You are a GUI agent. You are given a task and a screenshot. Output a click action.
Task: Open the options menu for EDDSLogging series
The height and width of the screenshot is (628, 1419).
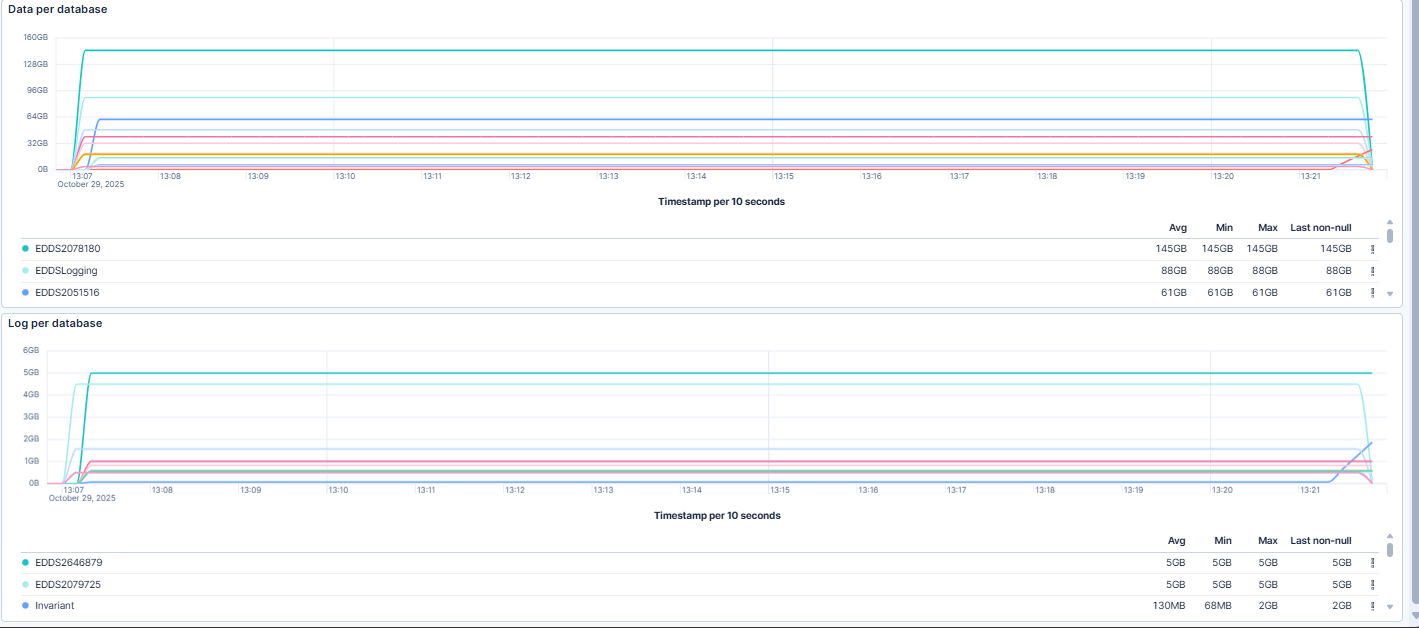click(1372, 270)
